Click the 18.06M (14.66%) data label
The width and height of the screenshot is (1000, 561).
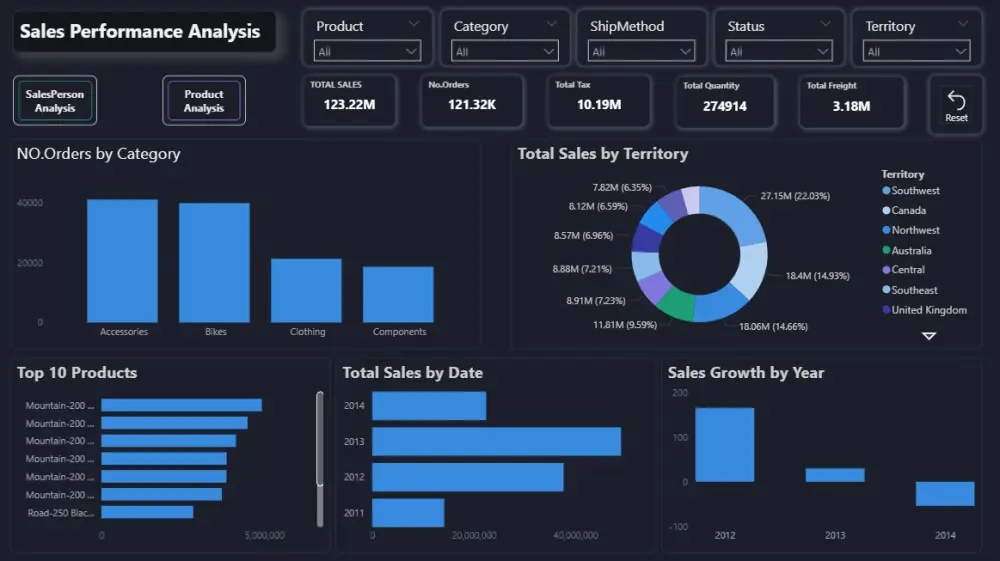[773, 326]
